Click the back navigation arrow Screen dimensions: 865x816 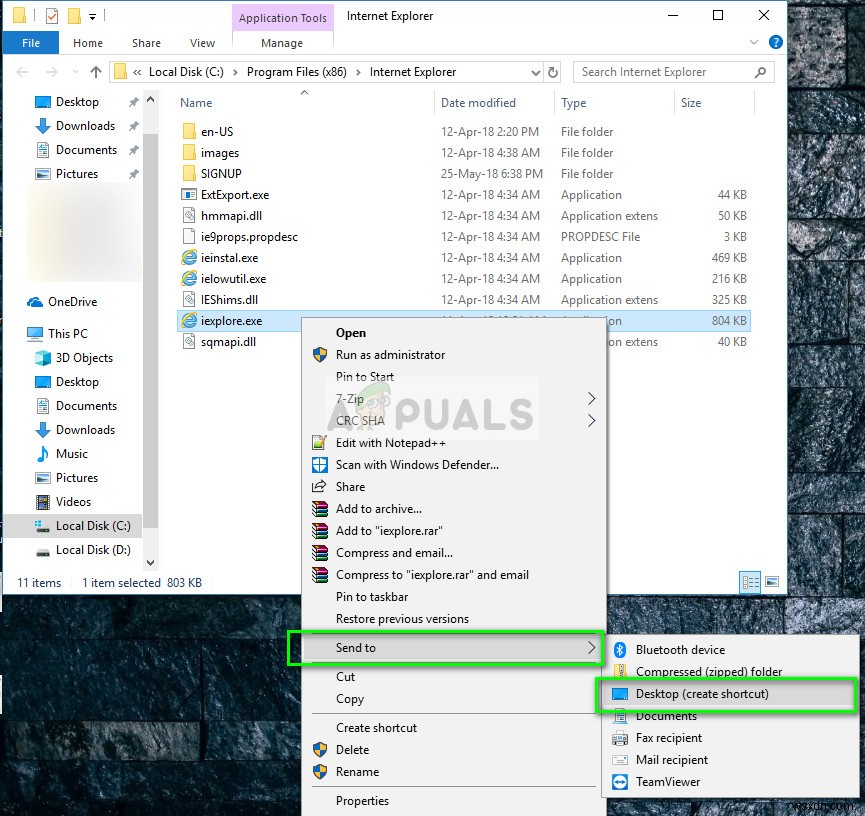[21, 72]
